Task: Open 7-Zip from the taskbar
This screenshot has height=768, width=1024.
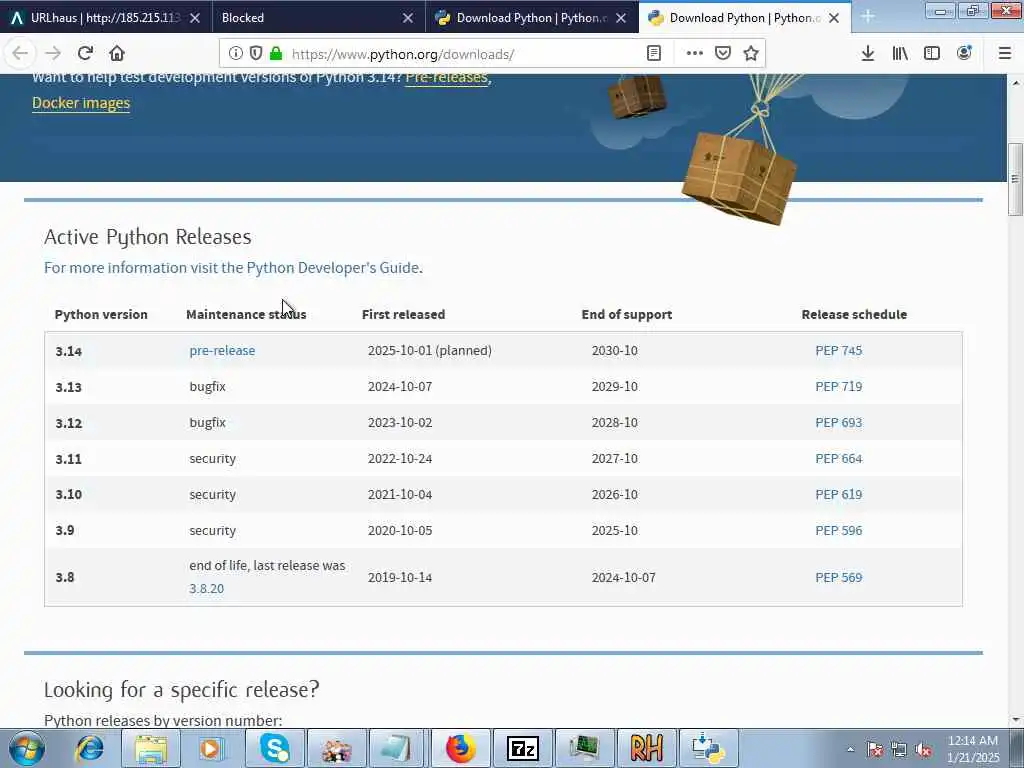Action: tap(522, 748)
